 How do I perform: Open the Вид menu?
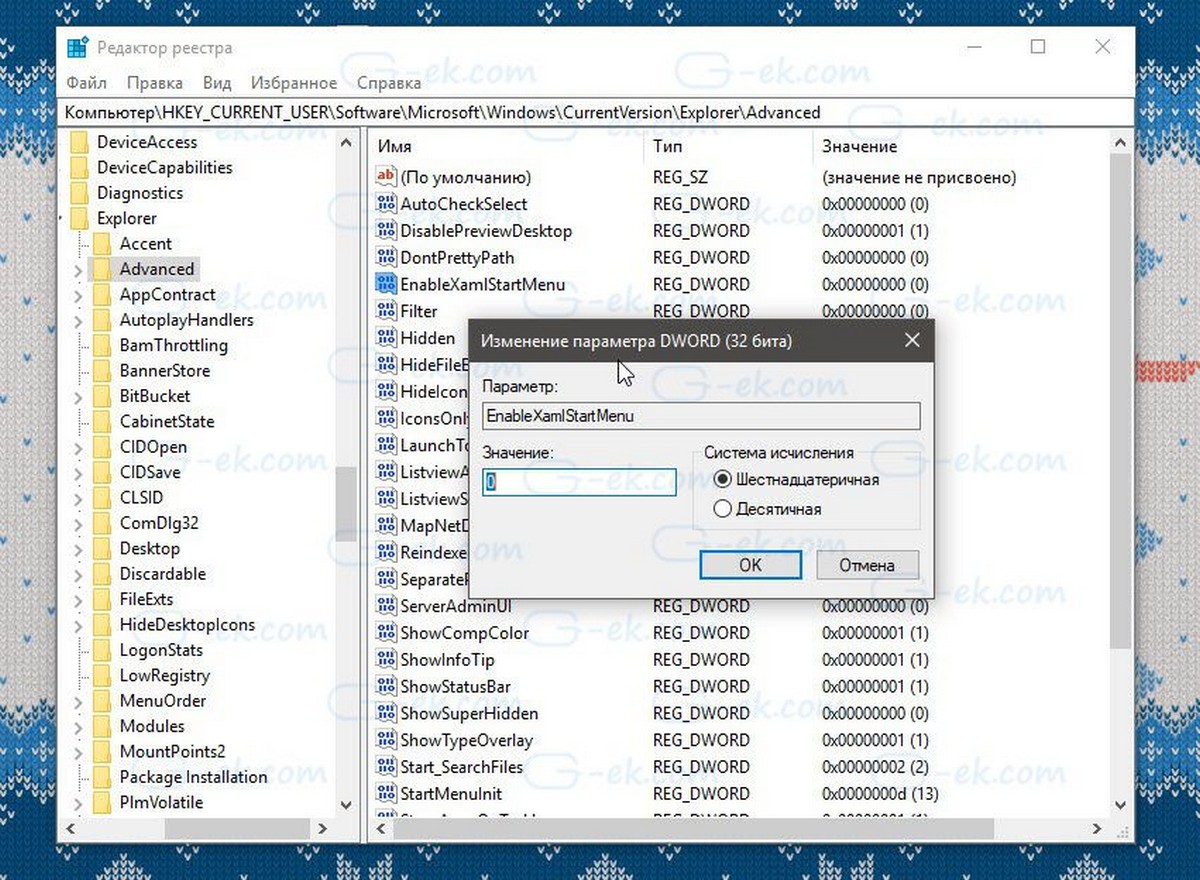coord(217,83)
